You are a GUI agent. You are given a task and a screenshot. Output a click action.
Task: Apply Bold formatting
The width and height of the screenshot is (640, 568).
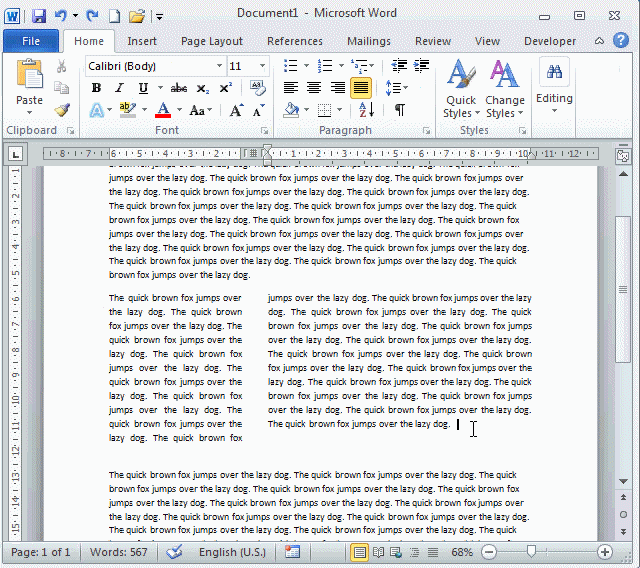coord(96,88)
